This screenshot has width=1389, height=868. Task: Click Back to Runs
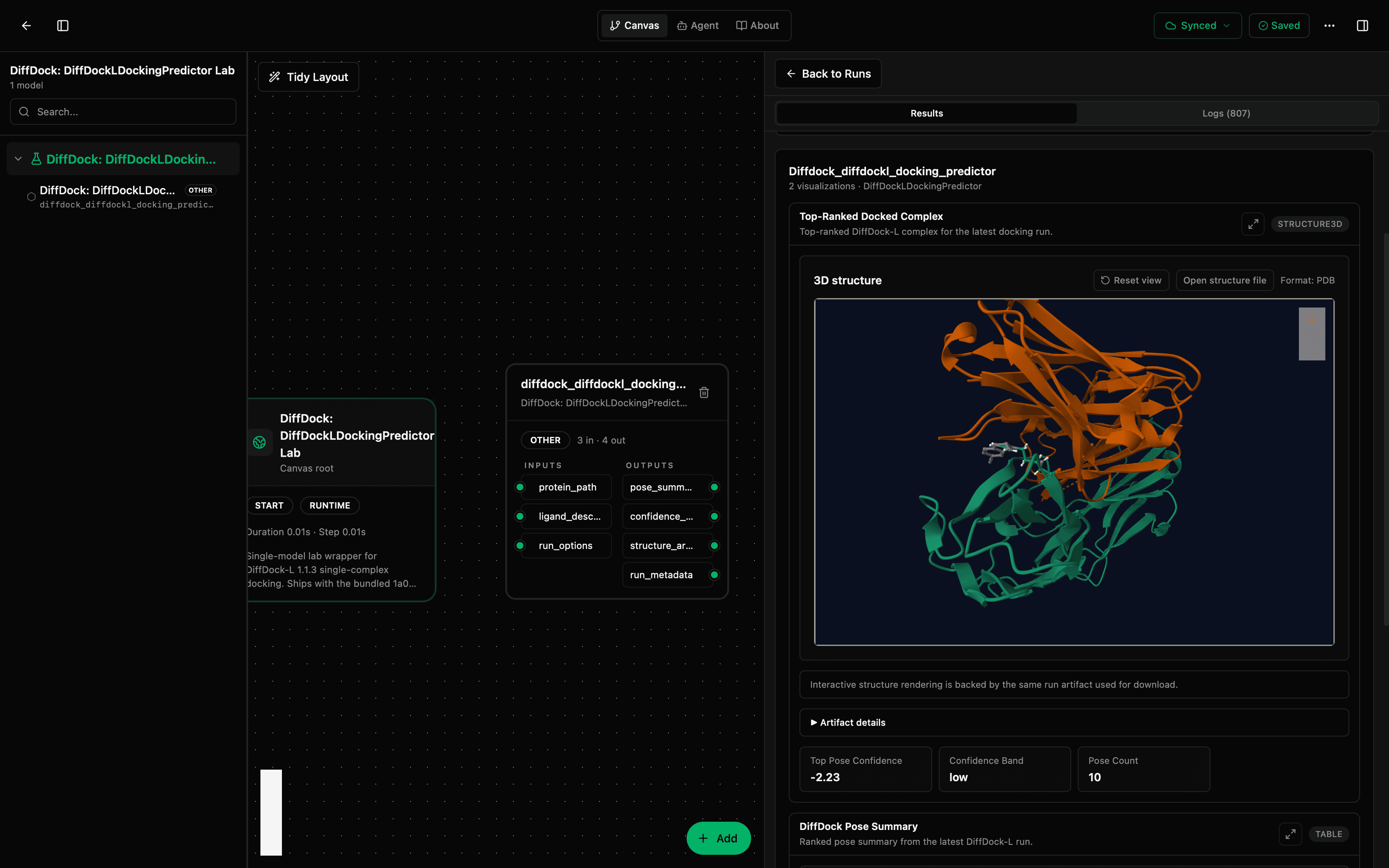828,74
